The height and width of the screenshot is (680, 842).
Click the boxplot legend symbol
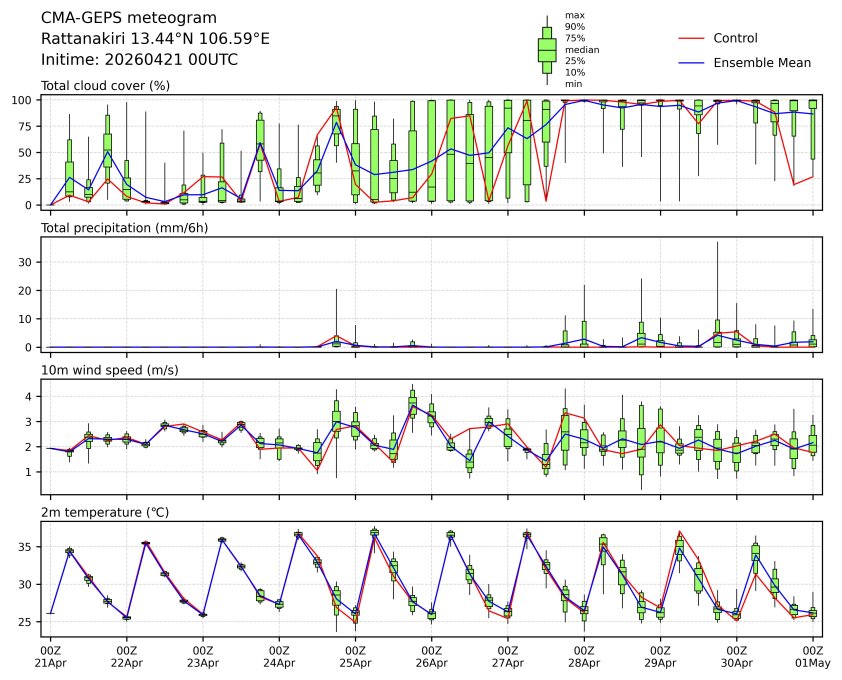[547, 50]
